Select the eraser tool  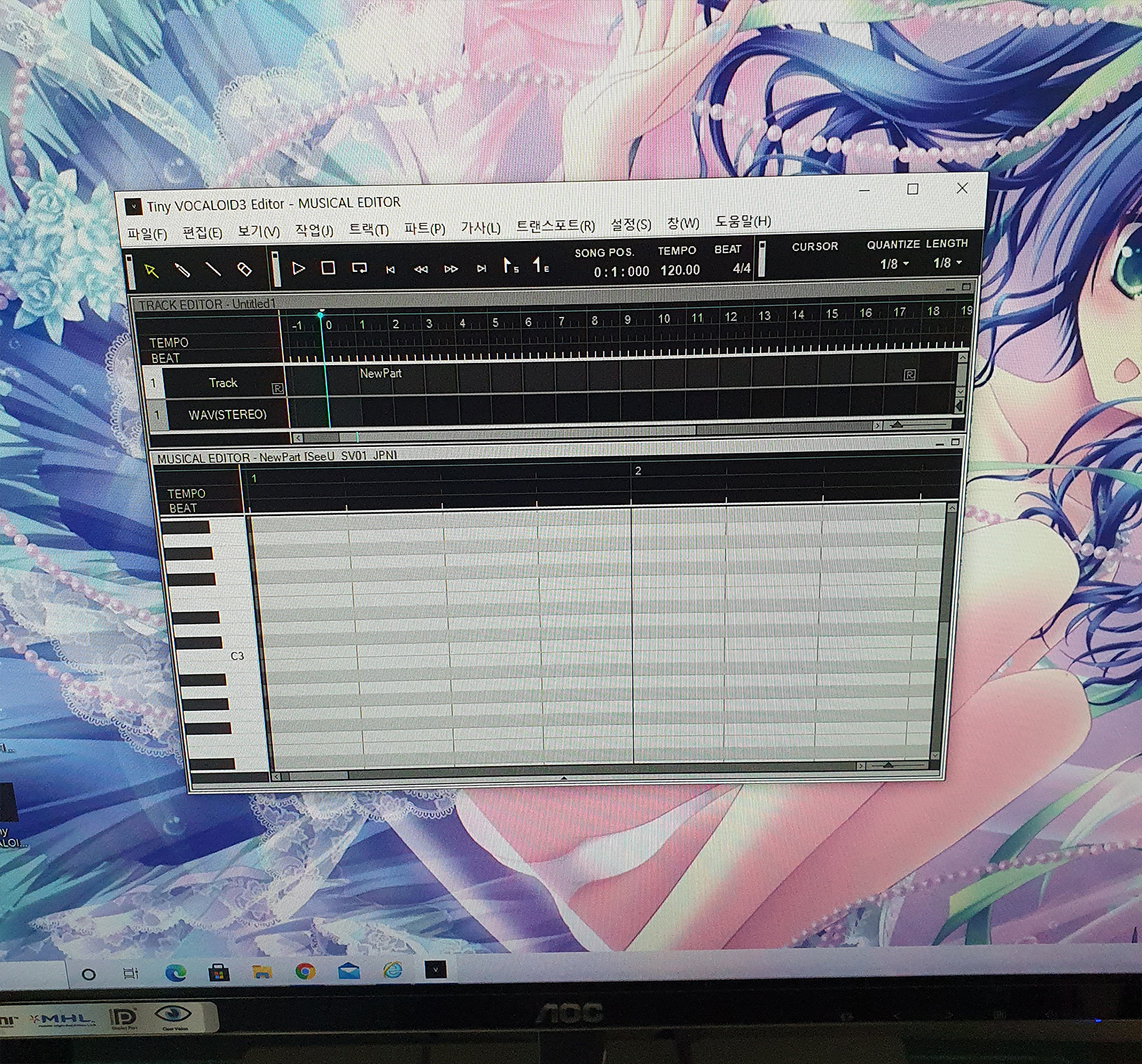pyautogui.click(x=244, y=270)
